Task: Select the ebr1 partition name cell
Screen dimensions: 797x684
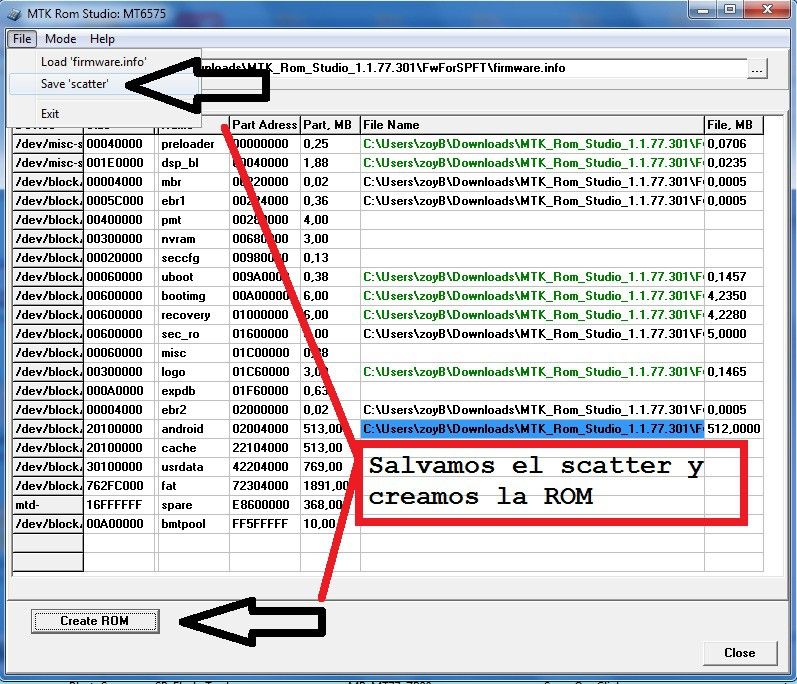Action: (193, 201)
